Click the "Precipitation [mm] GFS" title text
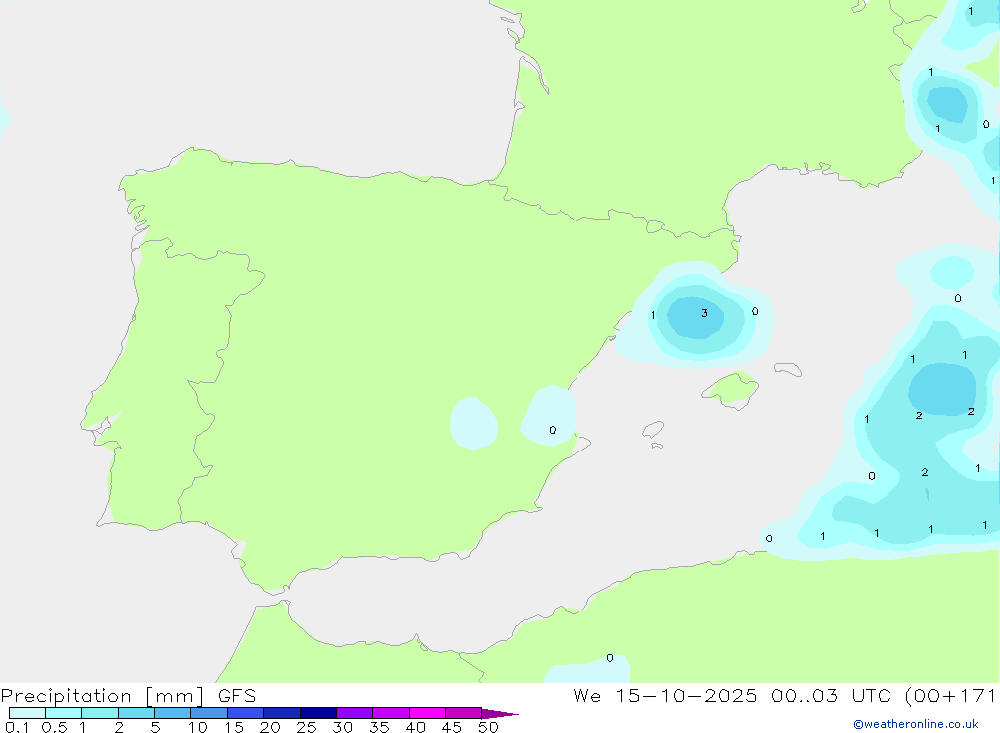 [128, 696]
